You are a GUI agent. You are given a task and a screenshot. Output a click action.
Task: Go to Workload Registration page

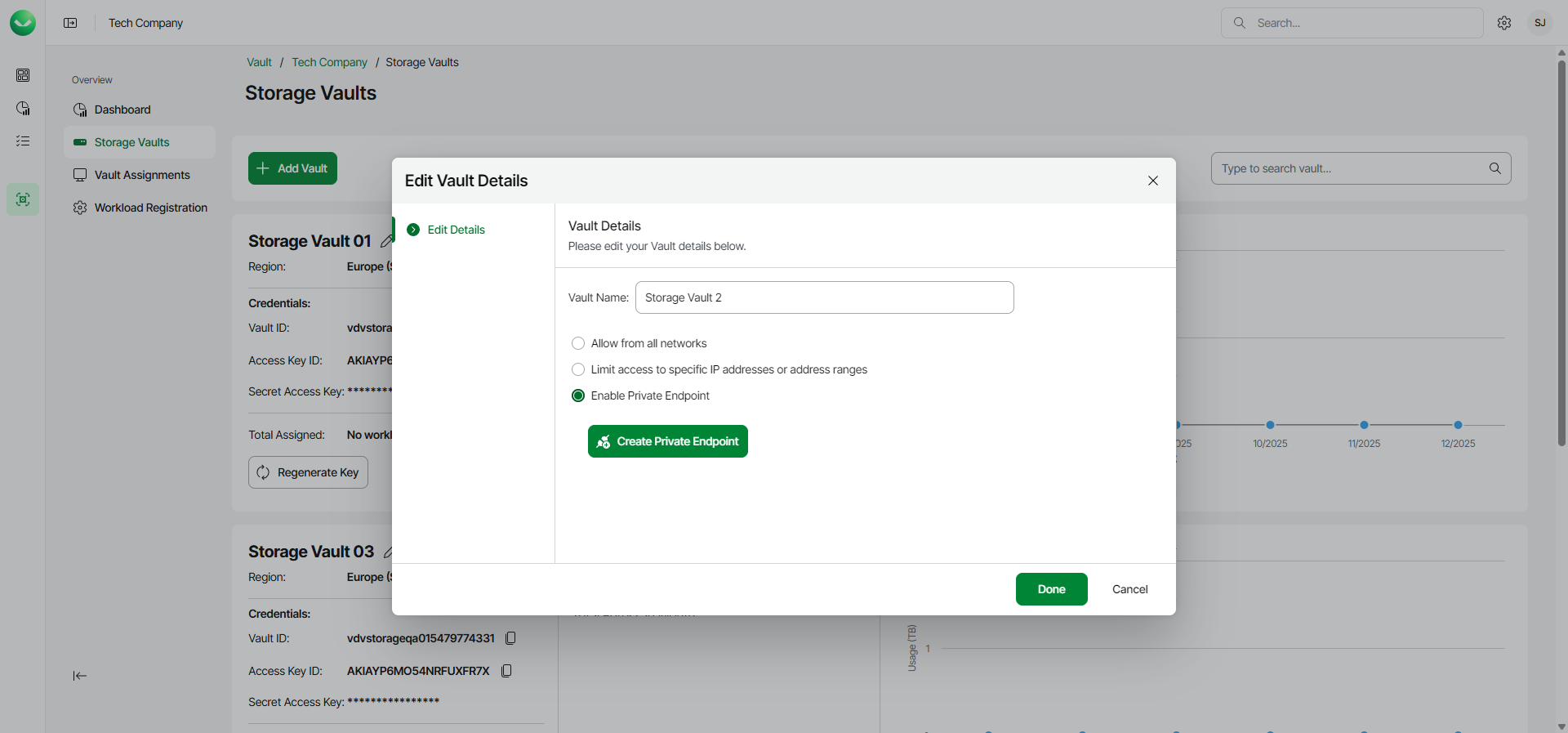(151, 208)
